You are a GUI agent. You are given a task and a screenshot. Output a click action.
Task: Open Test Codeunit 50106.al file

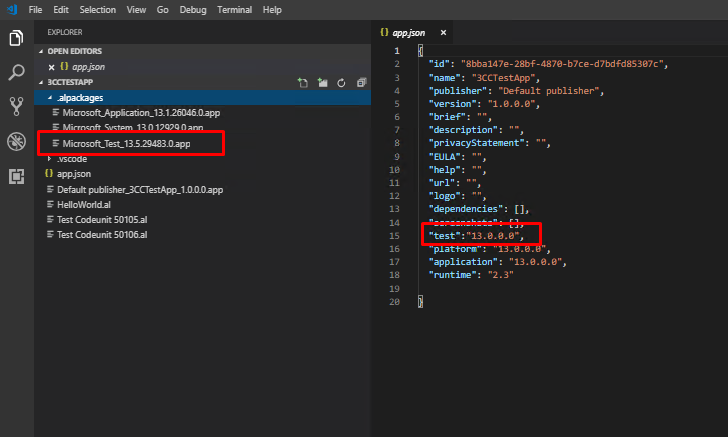(x=102, y=235)
